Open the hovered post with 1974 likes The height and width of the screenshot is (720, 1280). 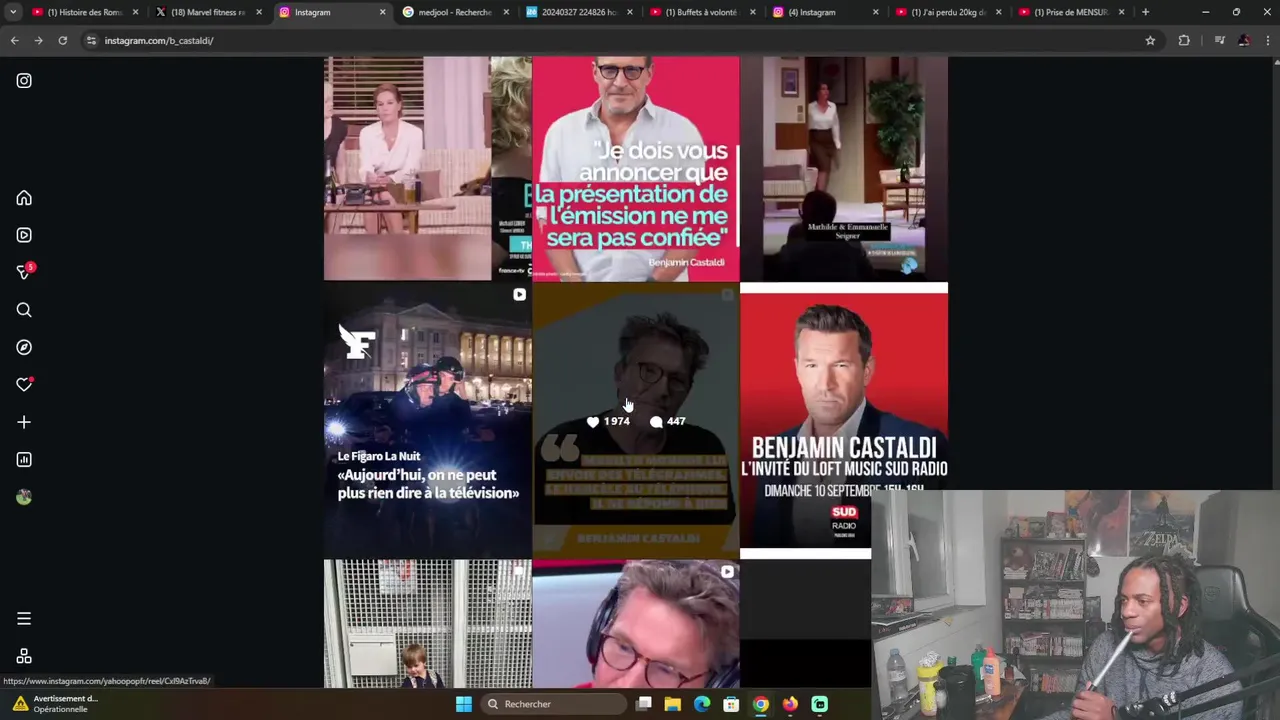636,420
